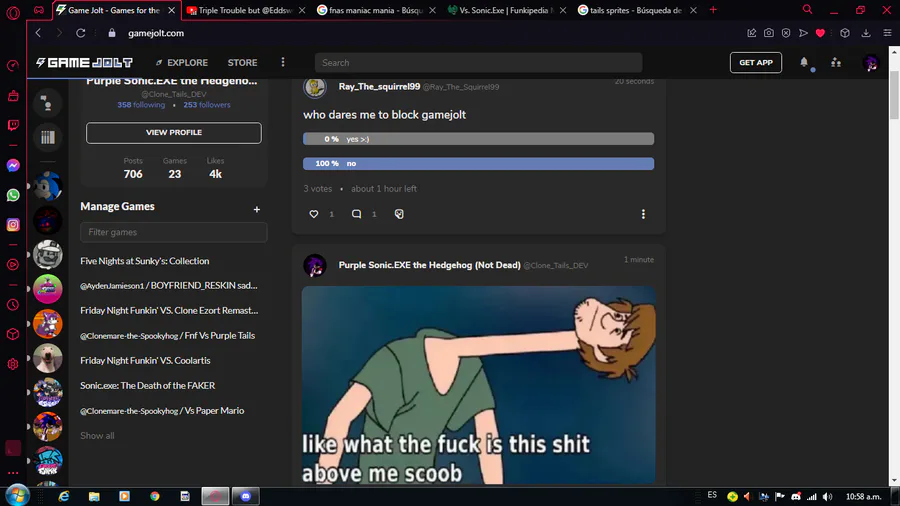This screenshot has width=900, height=506.
Task: Open the notifications bell
Action: point(804,63)
